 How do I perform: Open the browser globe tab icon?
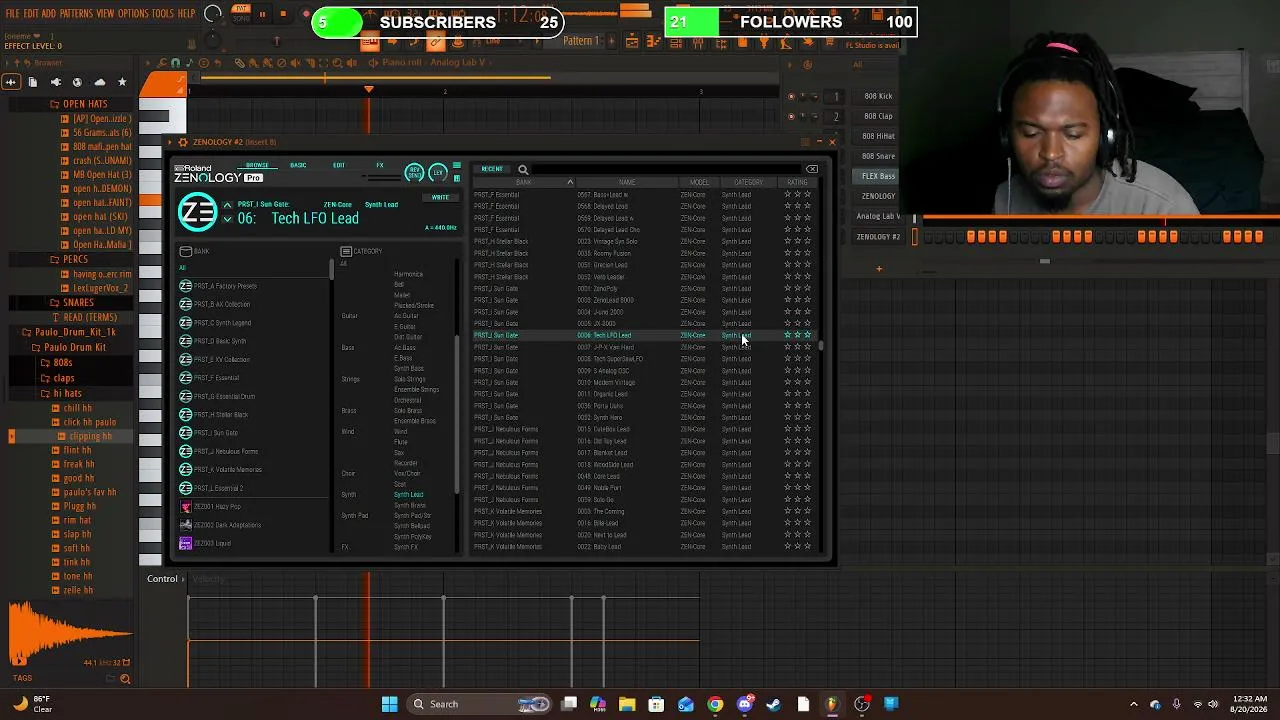[77, 82]
